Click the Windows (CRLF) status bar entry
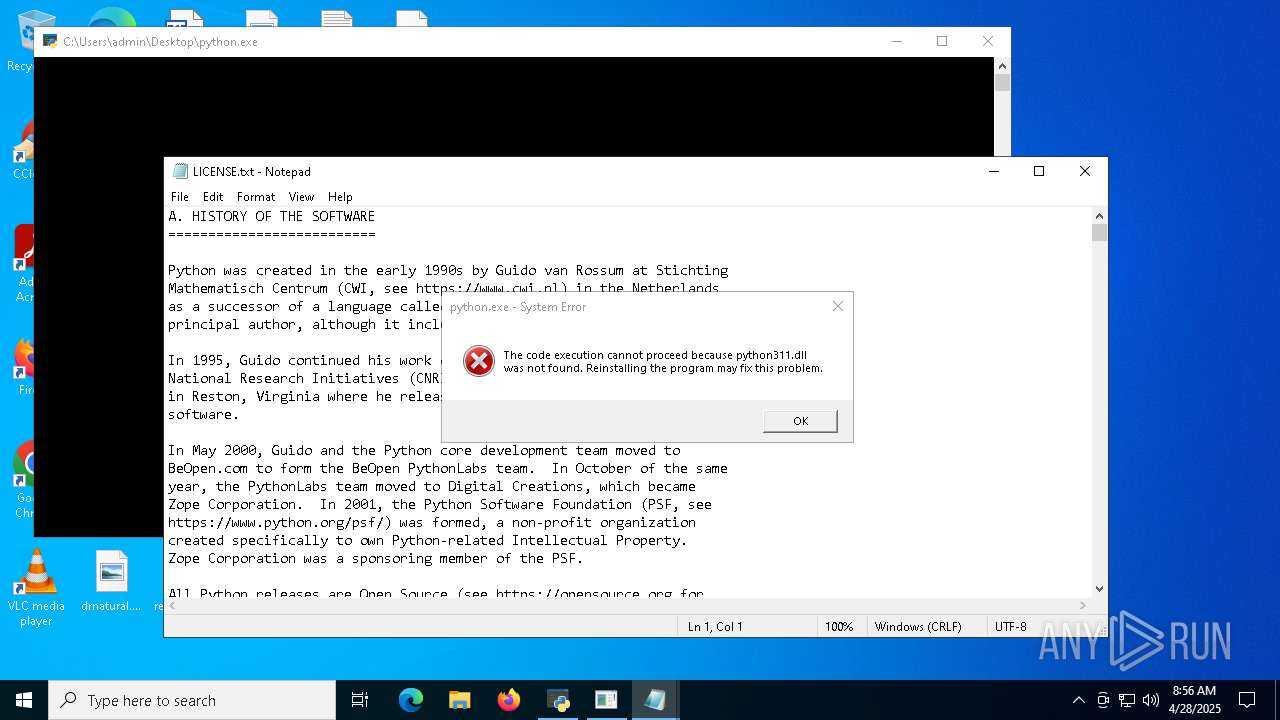The image size is (1280, 720). tap(918, 627)
